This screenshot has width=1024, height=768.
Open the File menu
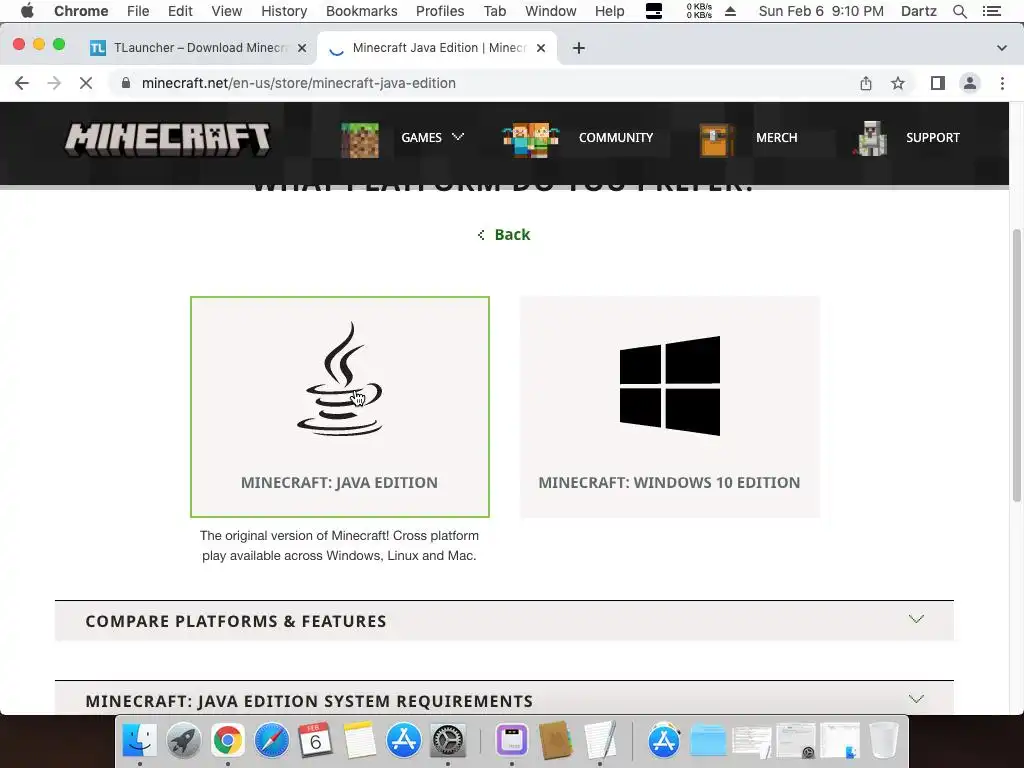[x=138, y=11]
